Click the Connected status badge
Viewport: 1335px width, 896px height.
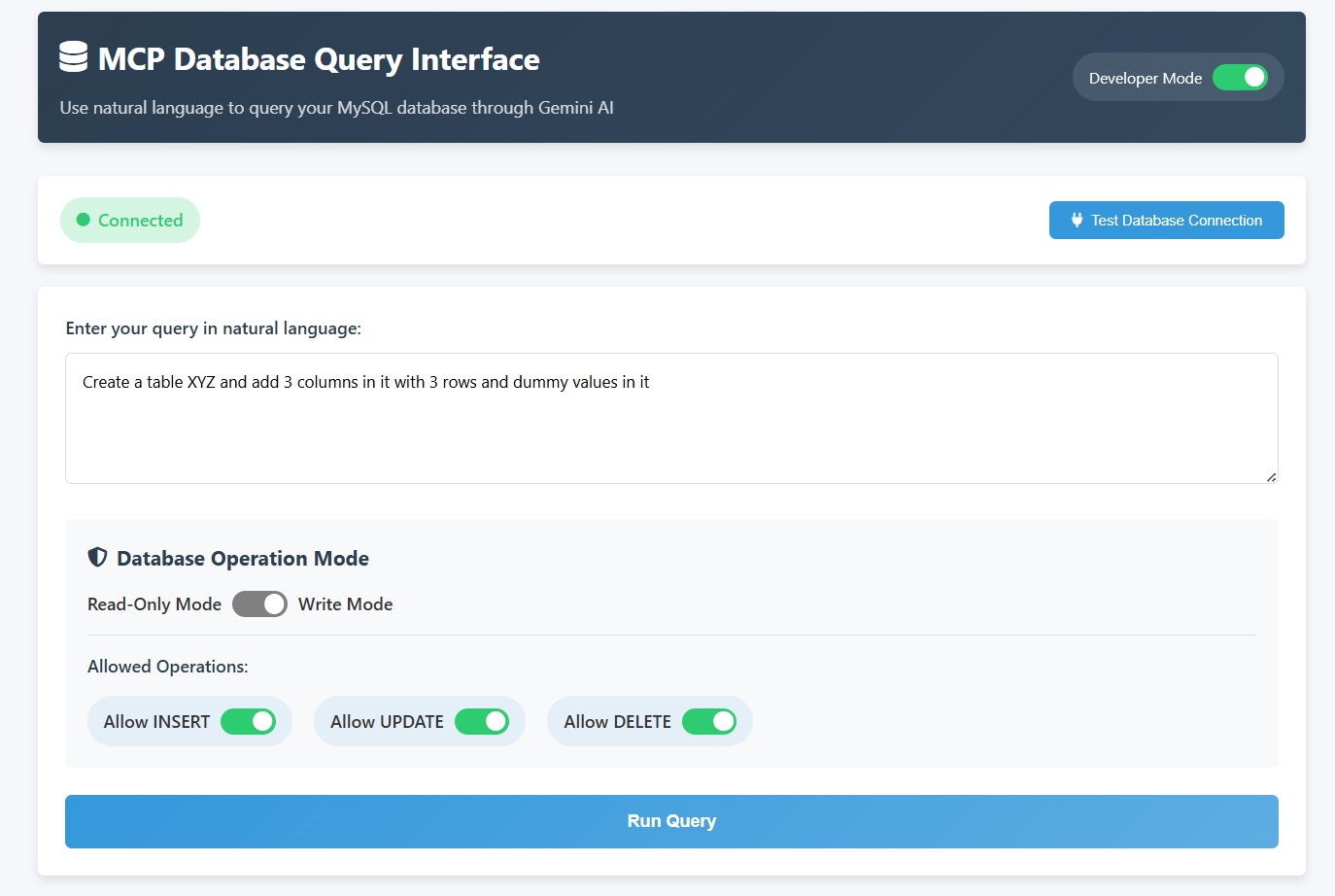coord(129,220)
